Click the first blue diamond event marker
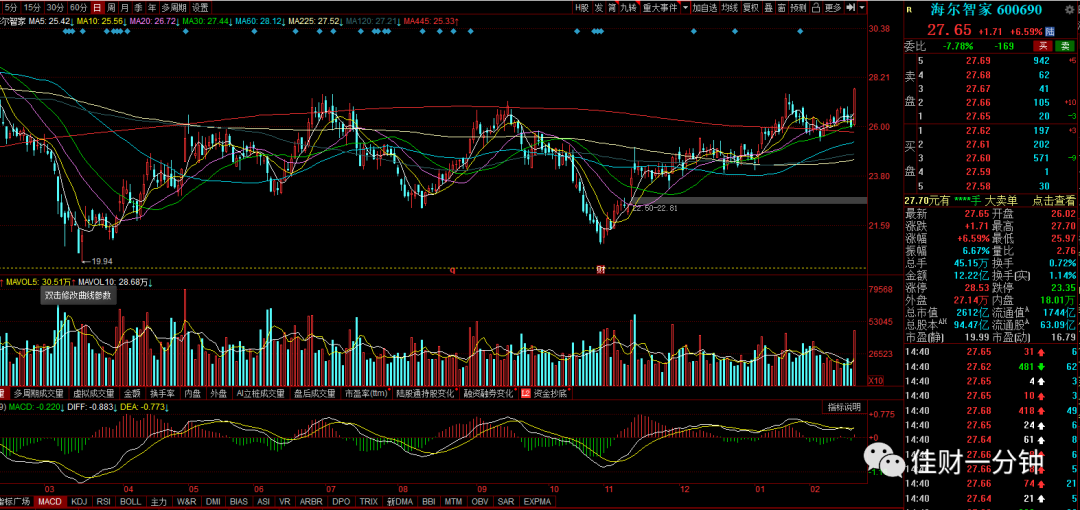Screen dimensions: 1080x510 click(x=65, y=32)
